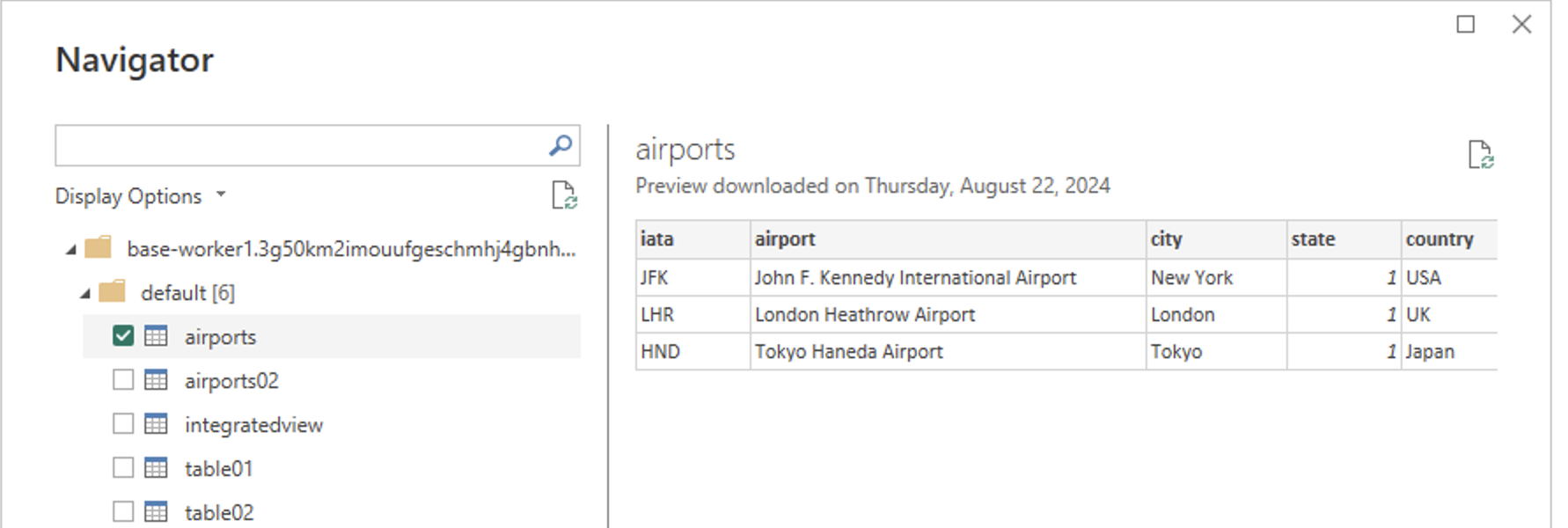Click the airports02 table icon
Screen dimensions: 1568x528
156,380
